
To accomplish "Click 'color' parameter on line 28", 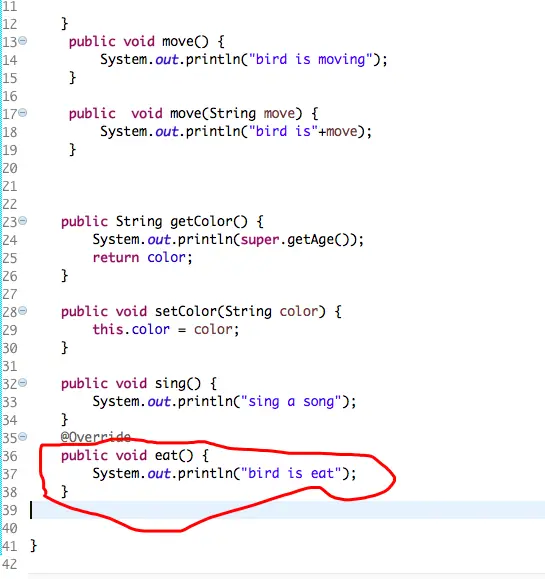I will tap(298, 311).
